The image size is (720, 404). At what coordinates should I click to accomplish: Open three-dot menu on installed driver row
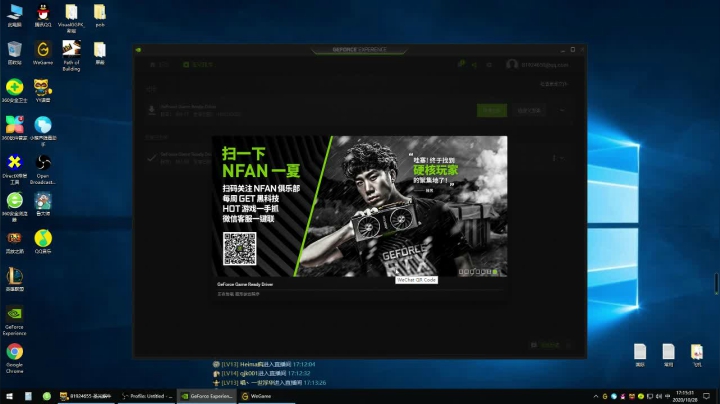554,158
